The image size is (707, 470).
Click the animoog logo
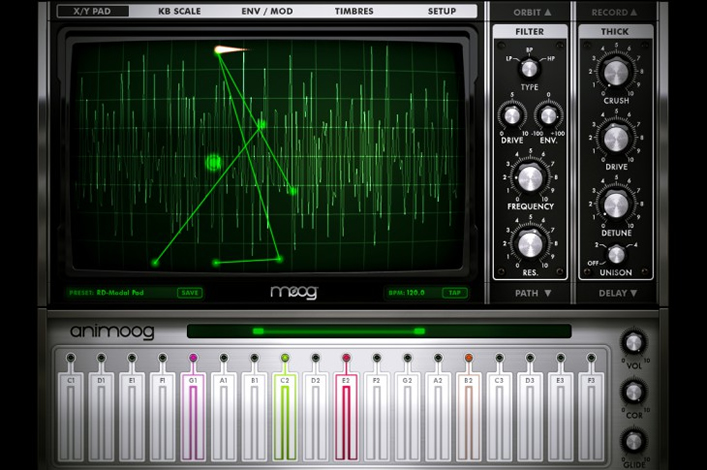112,332
